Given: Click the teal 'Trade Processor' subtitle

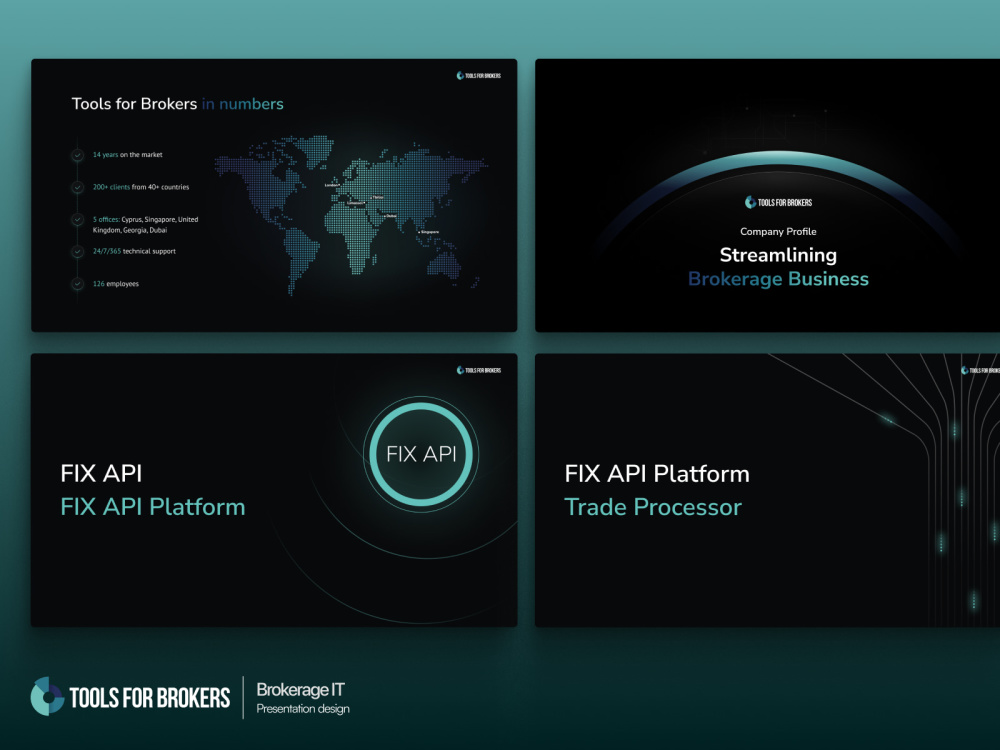Looking at the screenshot, I should pos(653,507).
